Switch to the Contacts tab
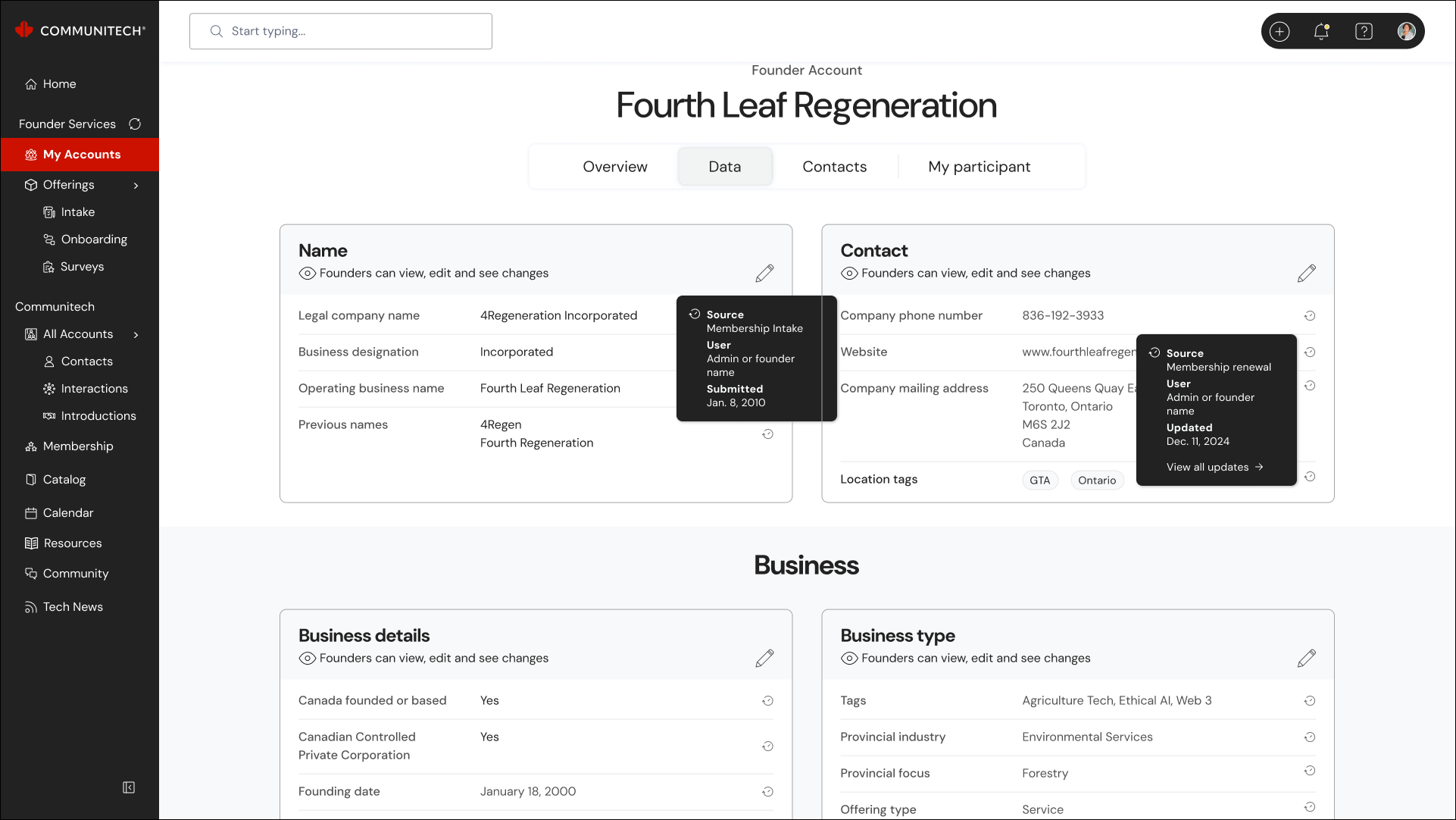The width and height of the screenshot is (1456, 820). click(834, 167)
